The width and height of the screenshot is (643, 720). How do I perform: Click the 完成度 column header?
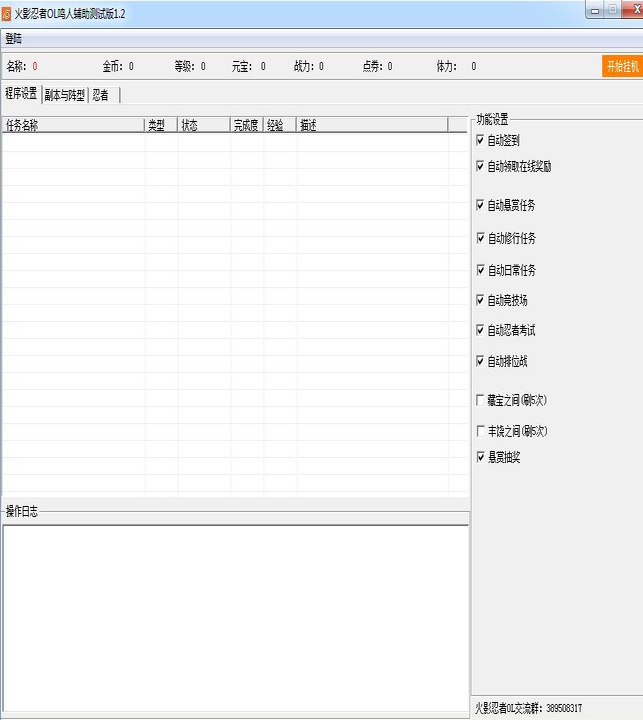(246, 125)
